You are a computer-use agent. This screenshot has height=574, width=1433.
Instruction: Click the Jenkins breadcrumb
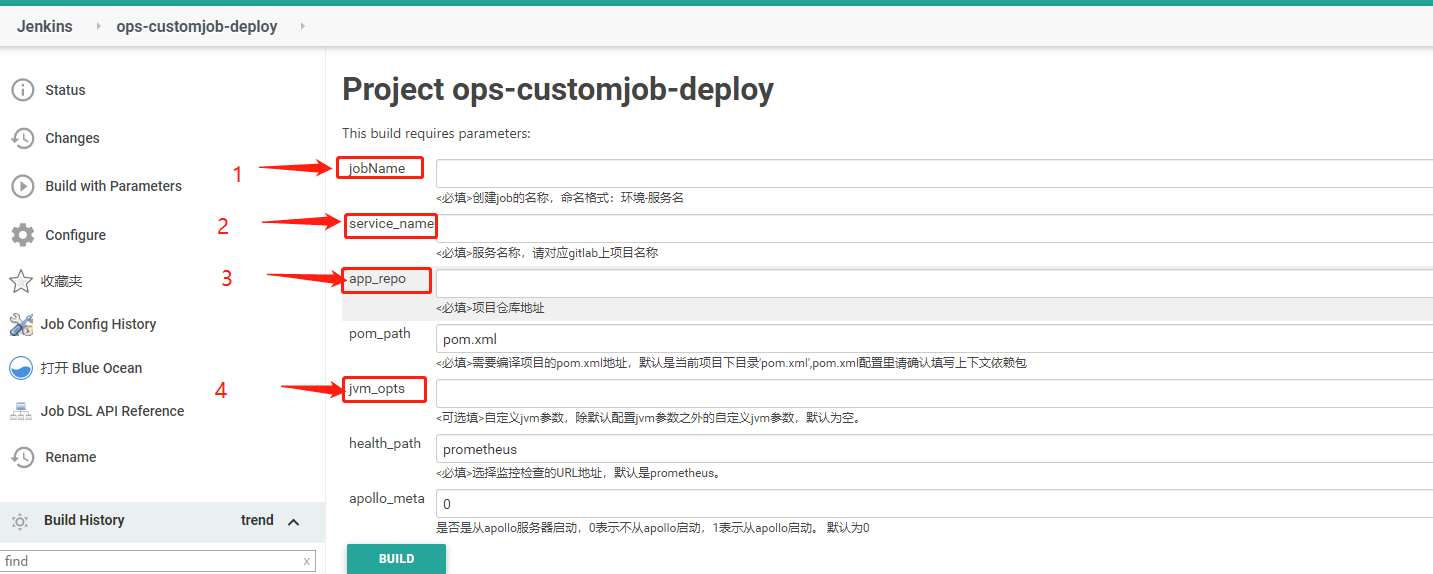[45, 26]
